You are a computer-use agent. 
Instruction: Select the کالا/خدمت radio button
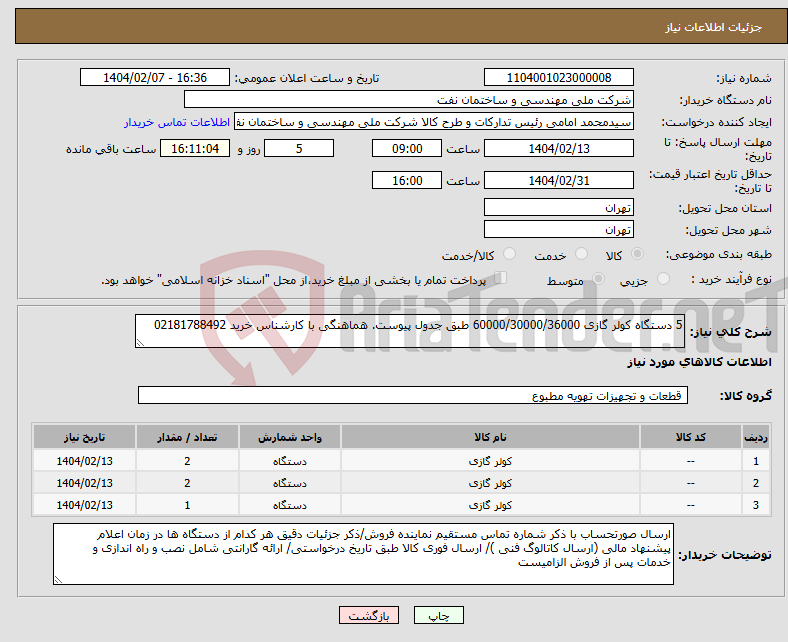point(510,254)
